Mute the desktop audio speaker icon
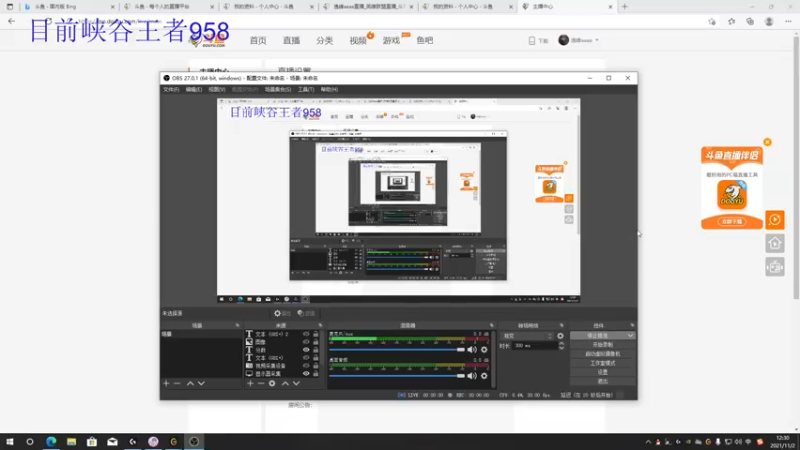This screenshot has width=800, height=450. [x=472, y=376]
